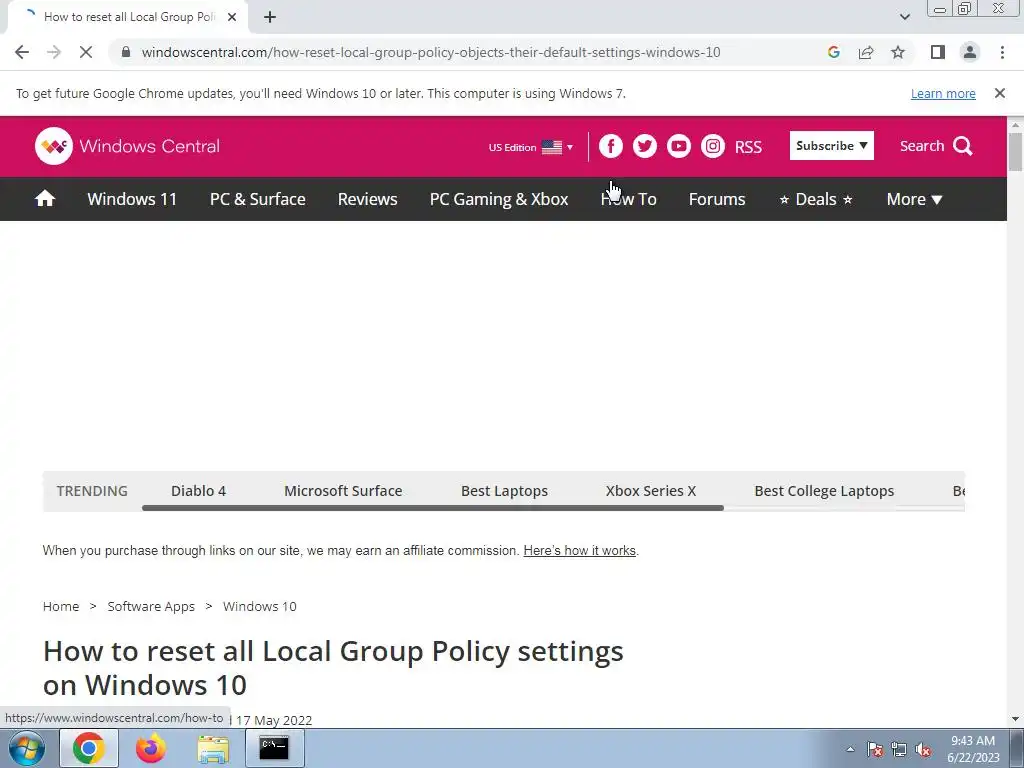Open the RSS feed link
Image resolution: width=1024 pixels, height=768 pixels.
coord(748,147)
